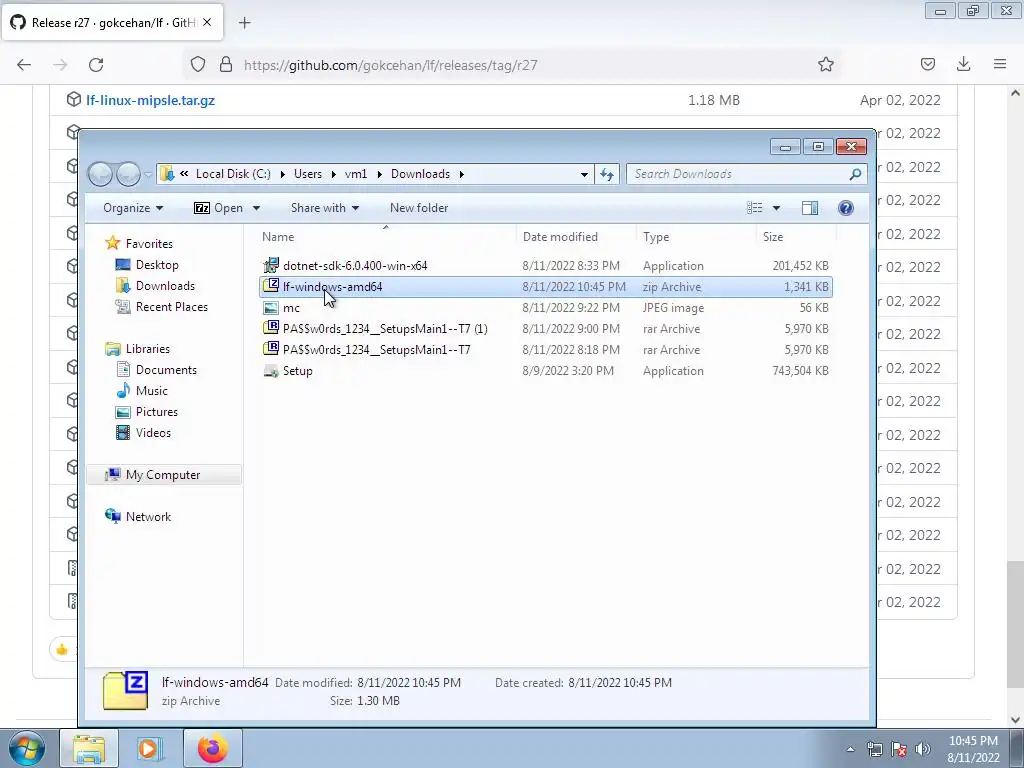Expand the Downloads breadcrumb arrow
This screenshot has height=768, width=1024.
tap(462, 174)
